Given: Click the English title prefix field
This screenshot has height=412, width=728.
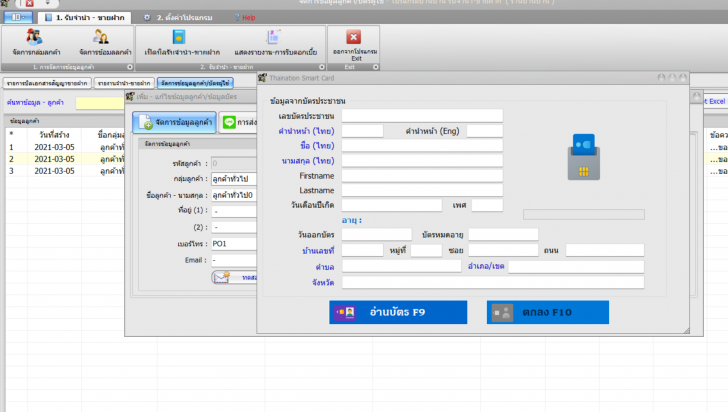Looking at the screenshot, I should (x=485, y=131).
